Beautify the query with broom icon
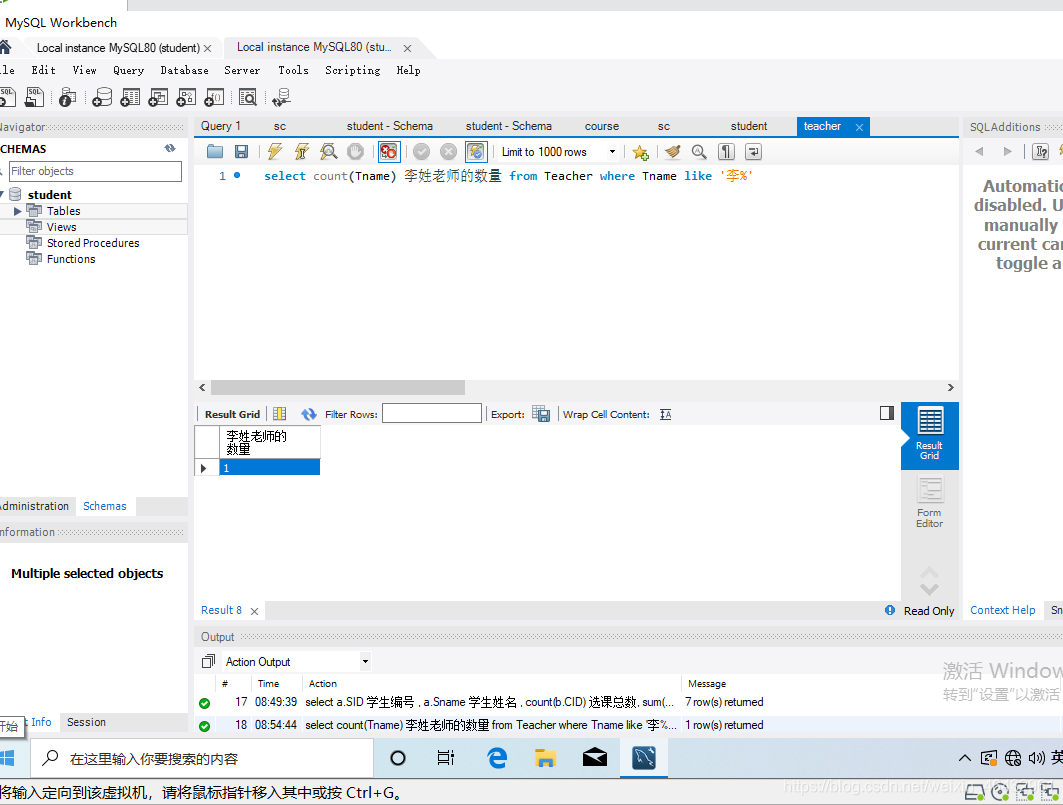 click(x=673, y=151)
